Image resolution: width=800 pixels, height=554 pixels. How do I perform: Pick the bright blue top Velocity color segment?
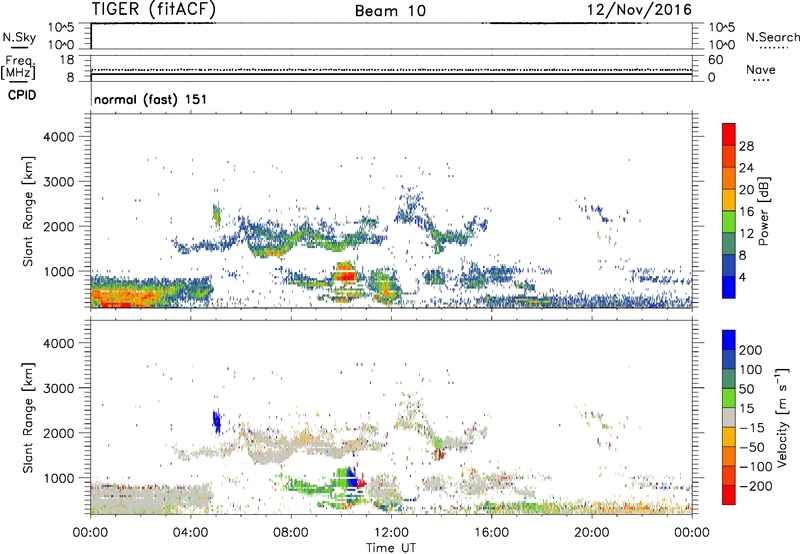click(x=729, y=340)
